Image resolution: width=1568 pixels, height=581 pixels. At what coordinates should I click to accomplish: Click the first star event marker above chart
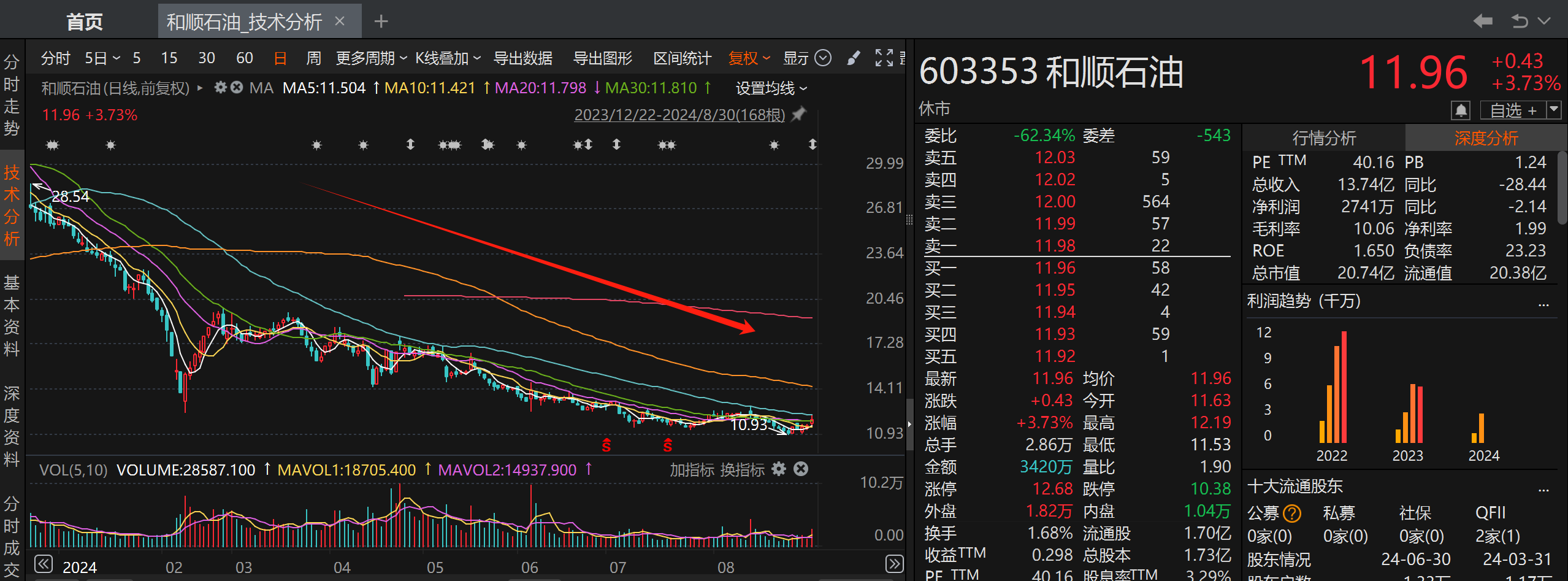53,145
